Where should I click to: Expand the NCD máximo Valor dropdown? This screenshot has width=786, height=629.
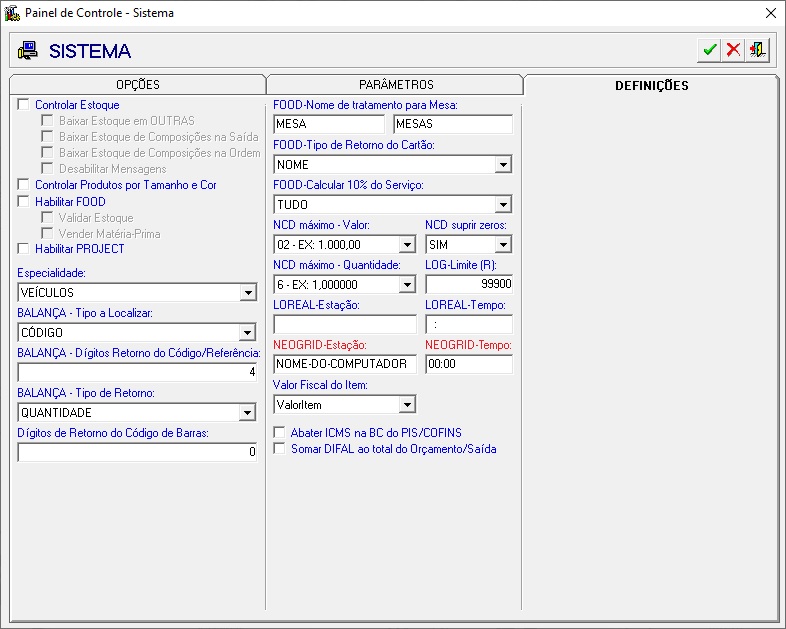pyautogui.click(x=407, y=245)
